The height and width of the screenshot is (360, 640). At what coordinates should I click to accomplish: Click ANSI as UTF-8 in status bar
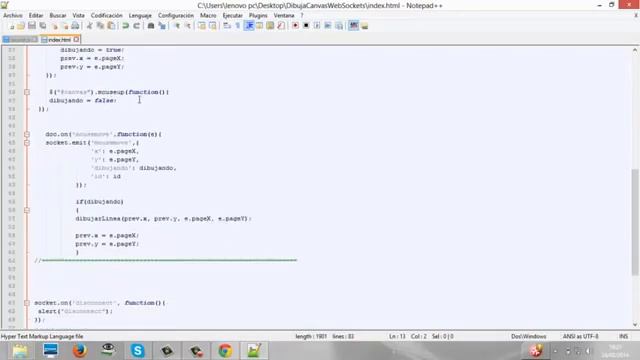point(580,336)
